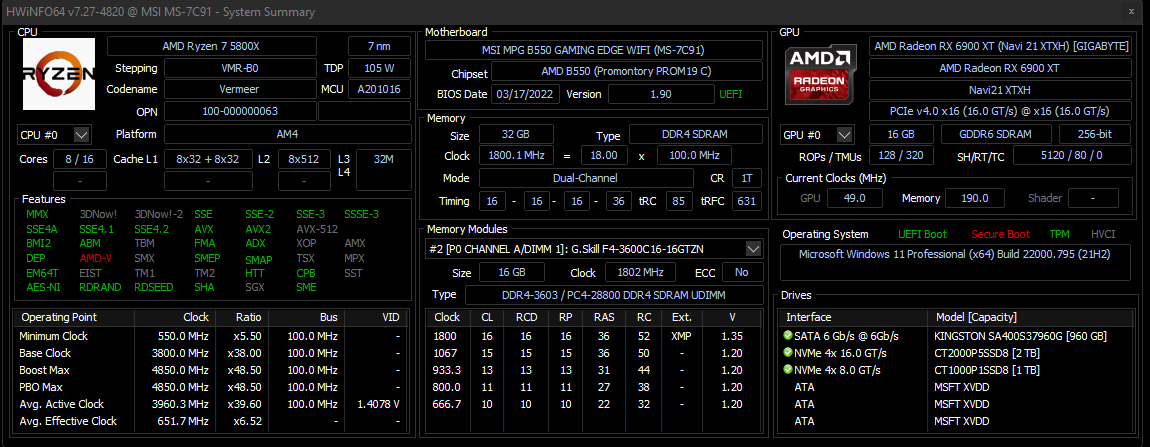Click the green status icon for SATA drive
The width and height of the screenshot is (1150, 447).
tap(788, 335)
